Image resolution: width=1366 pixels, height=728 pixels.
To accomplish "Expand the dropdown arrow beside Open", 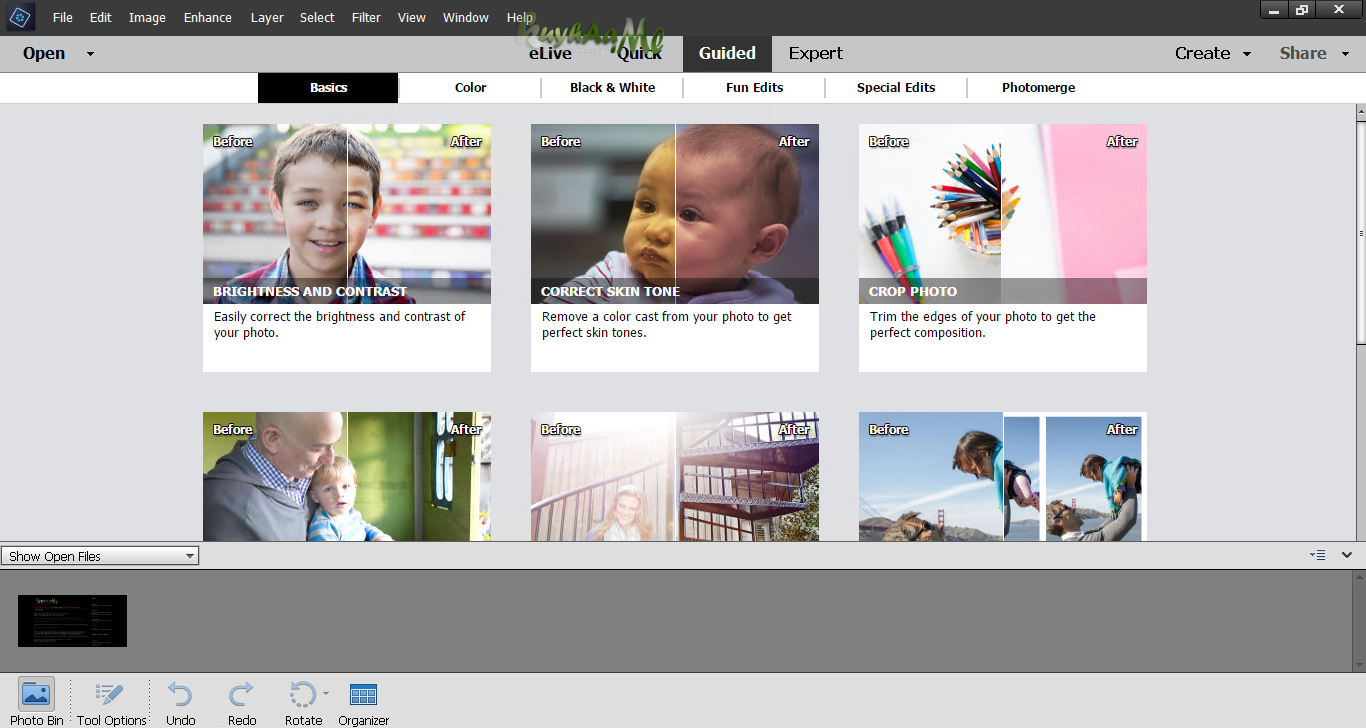I will [90, 54].
